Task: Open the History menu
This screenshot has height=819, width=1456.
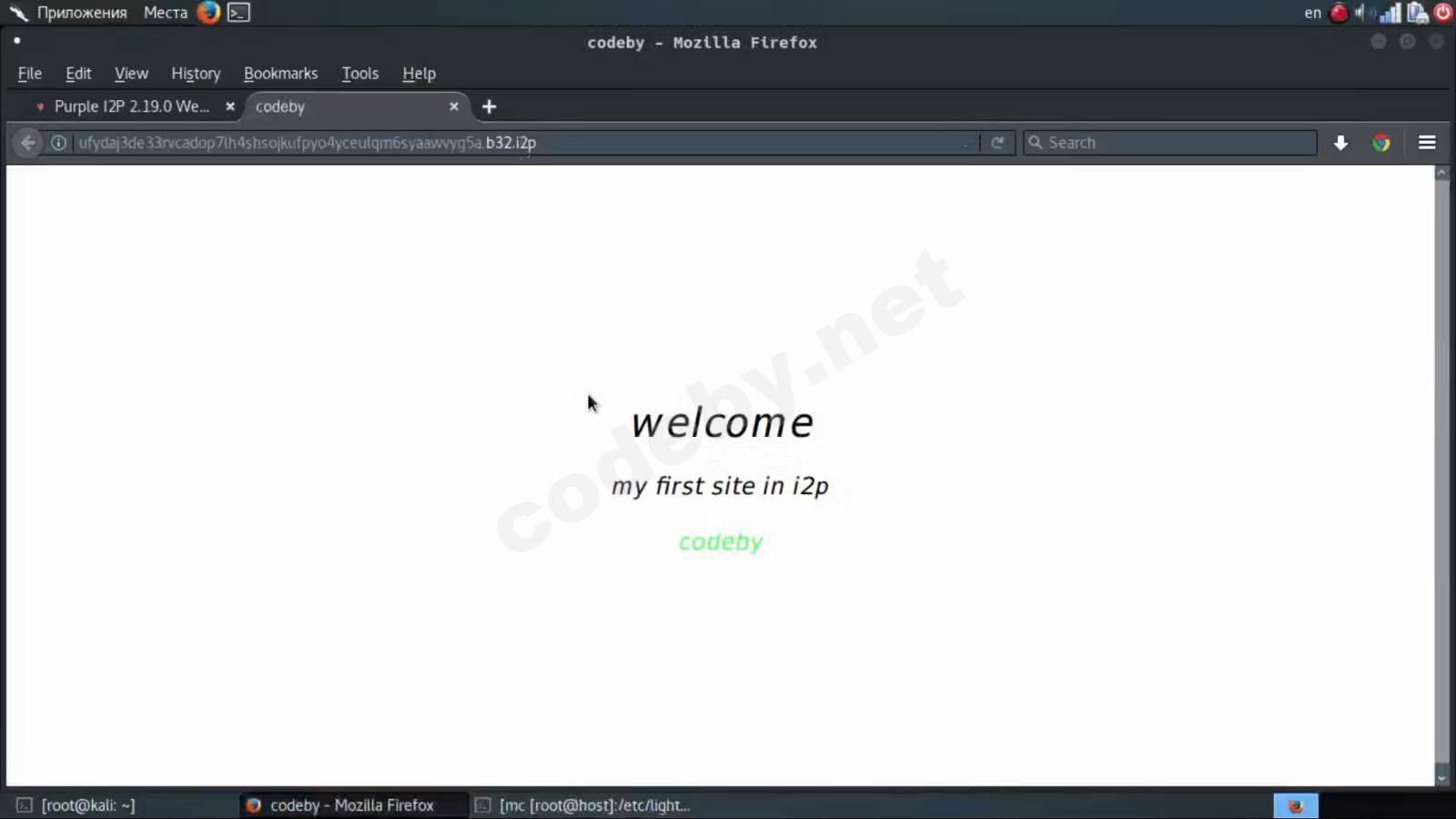Action: (196, 74)
